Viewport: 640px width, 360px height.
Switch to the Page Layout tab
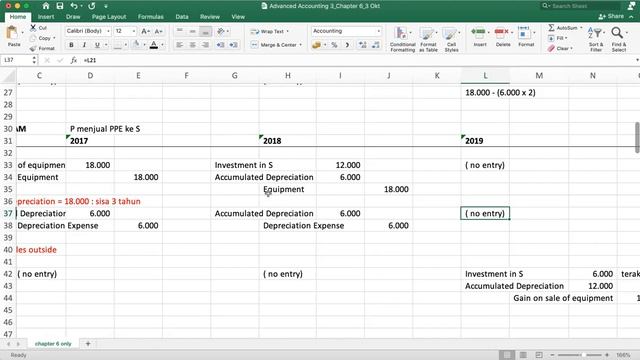pyautogui.click(x=109, y=17)
